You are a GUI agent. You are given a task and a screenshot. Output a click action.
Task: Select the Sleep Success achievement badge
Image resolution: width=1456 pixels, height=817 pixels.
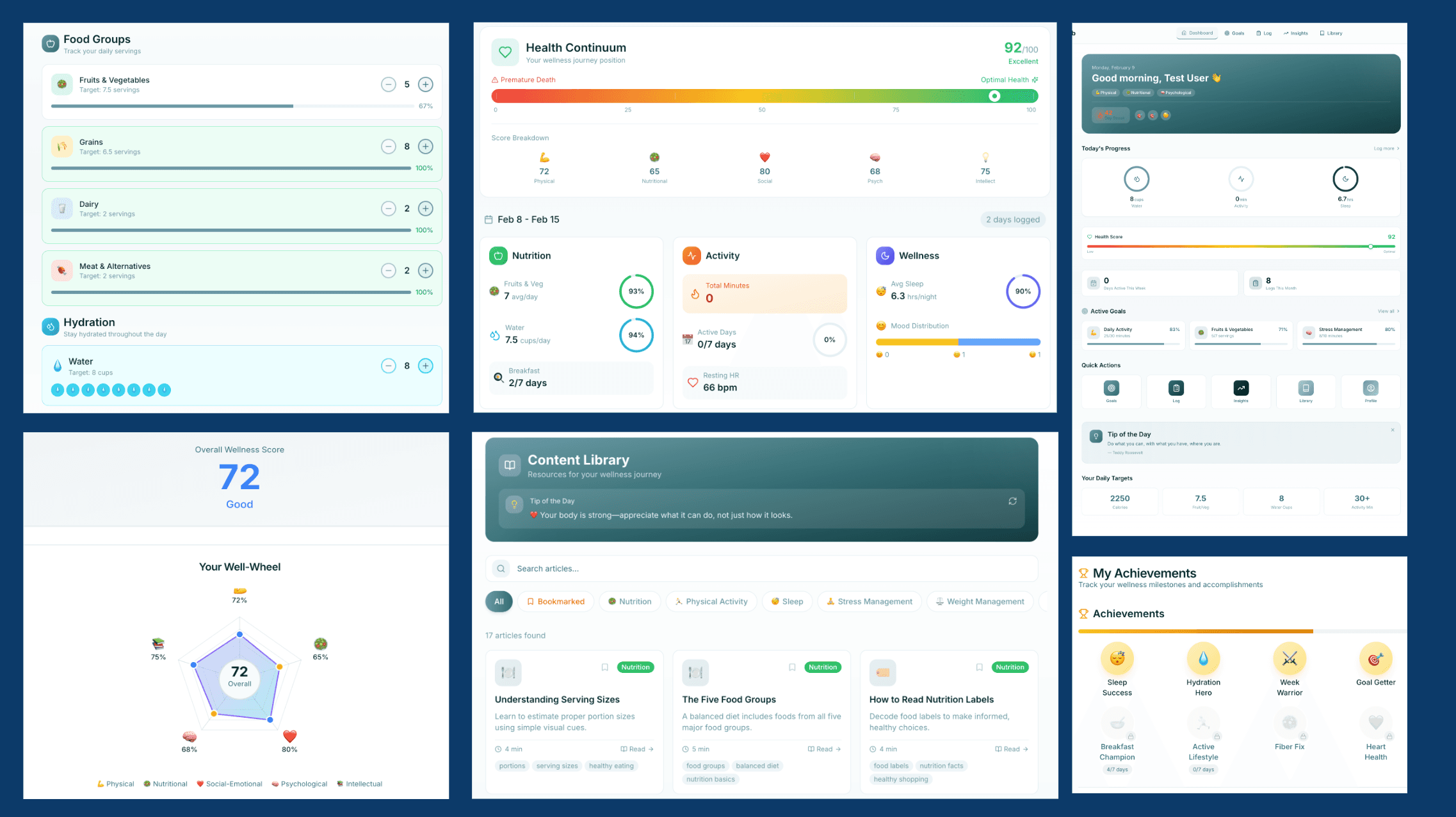(x=1117, y=658)
